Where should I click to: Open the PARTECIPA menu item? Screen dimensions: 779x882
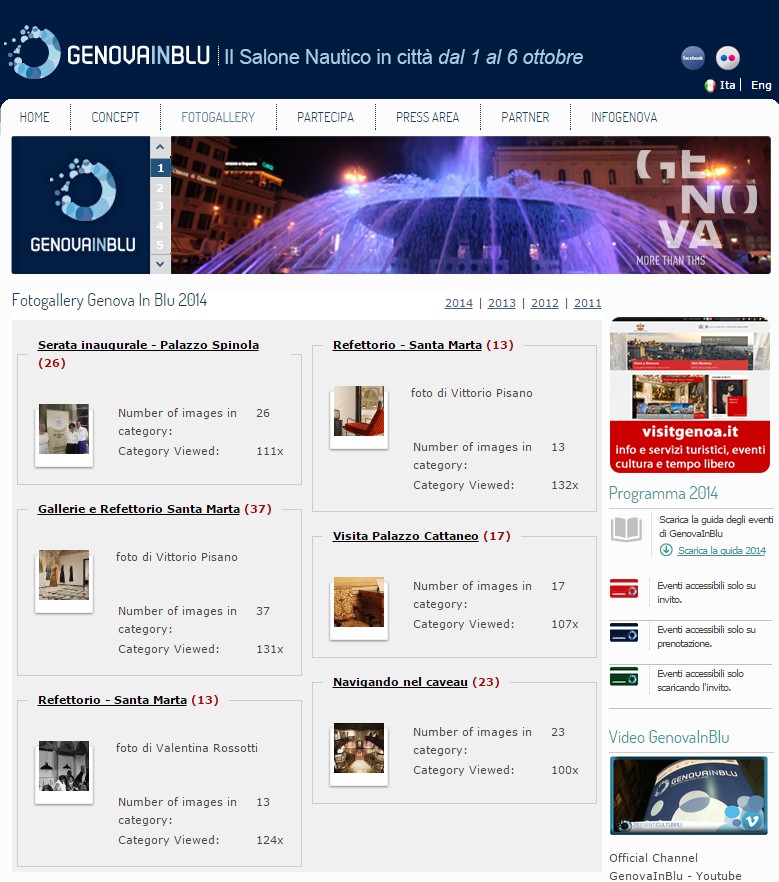[326, 117]
